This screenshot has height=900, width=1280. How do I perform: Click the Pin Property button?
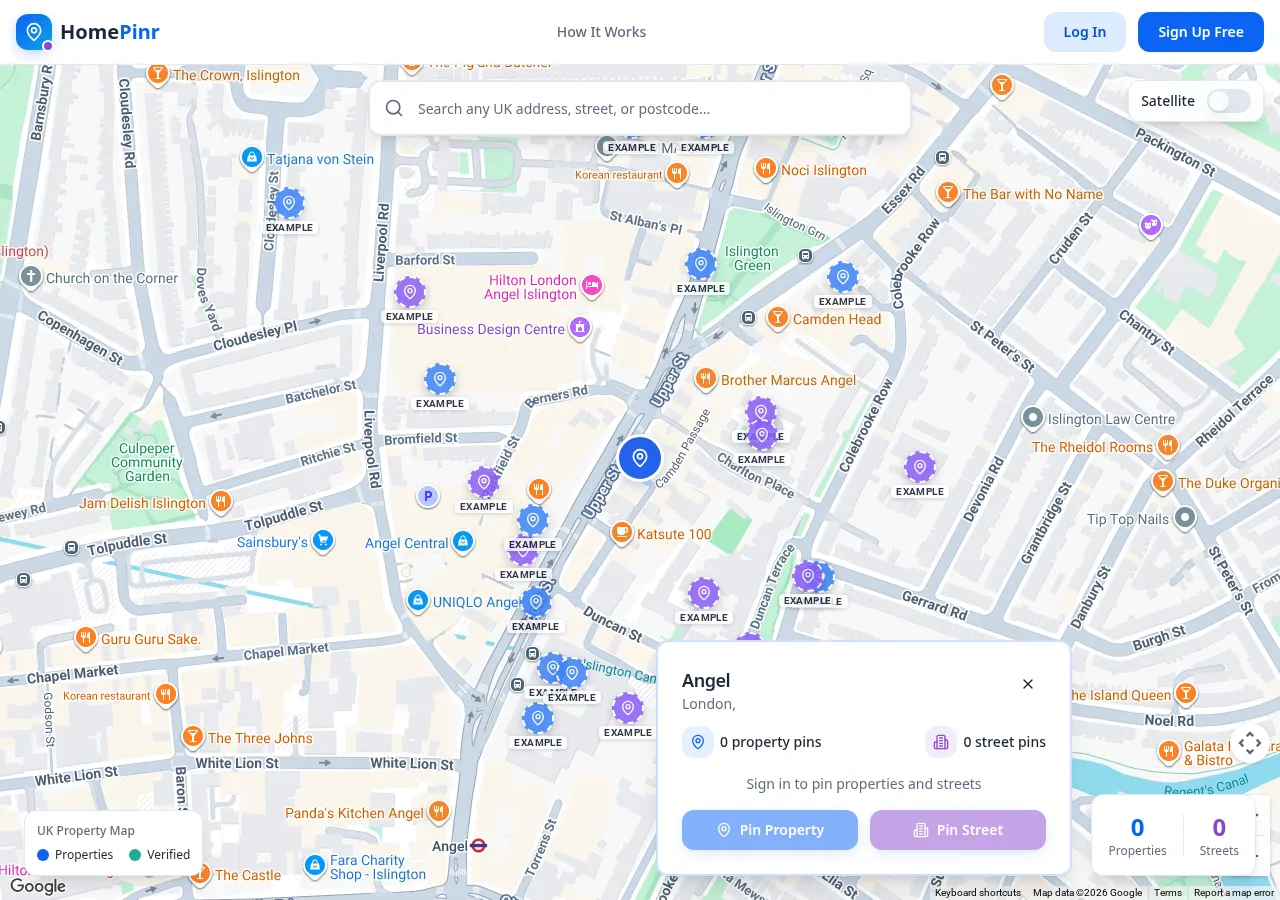770,830
